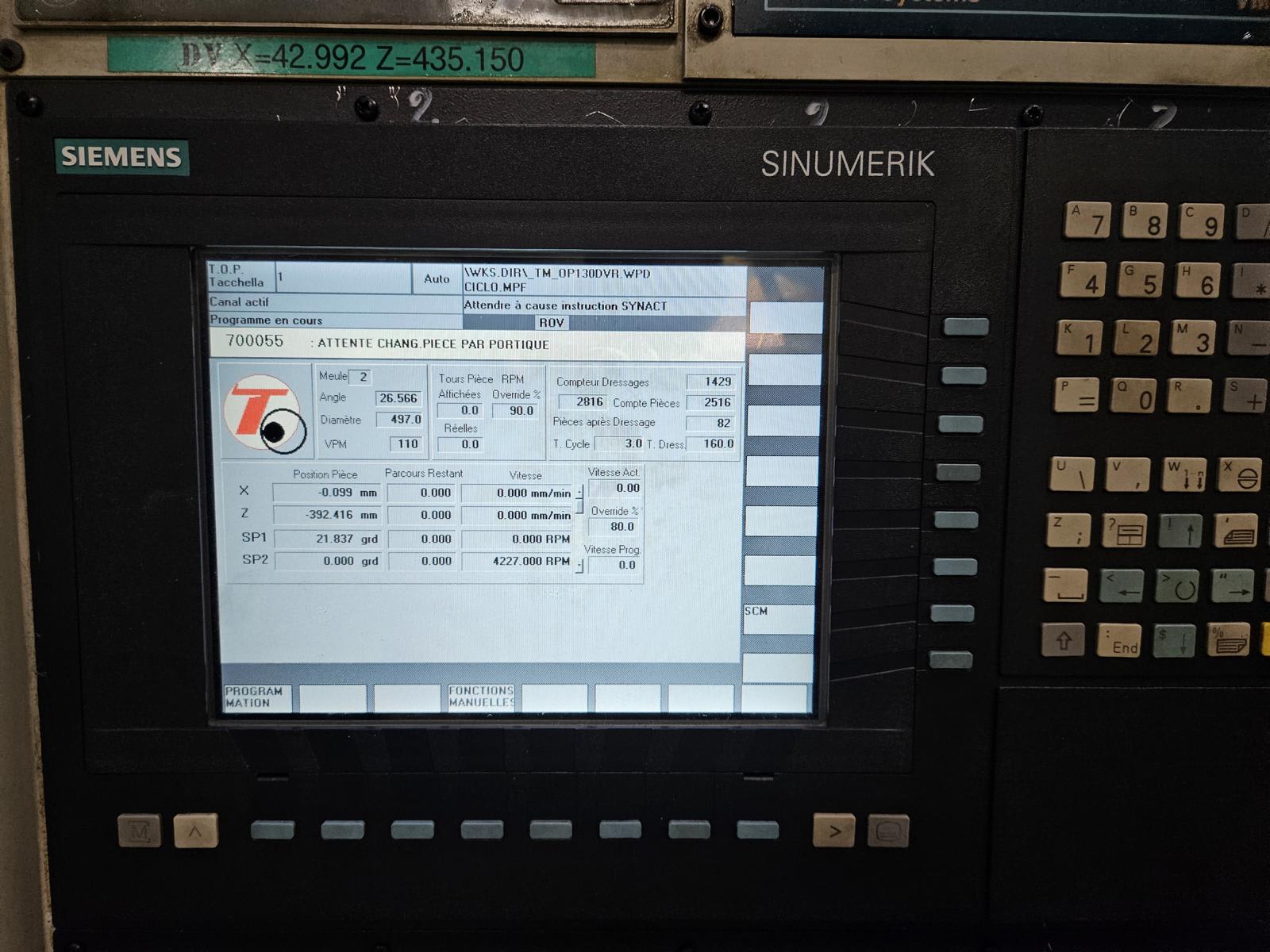Click the Vitesse Override % value field
This screenshot has height=952, width=1270.
[615, 527]
